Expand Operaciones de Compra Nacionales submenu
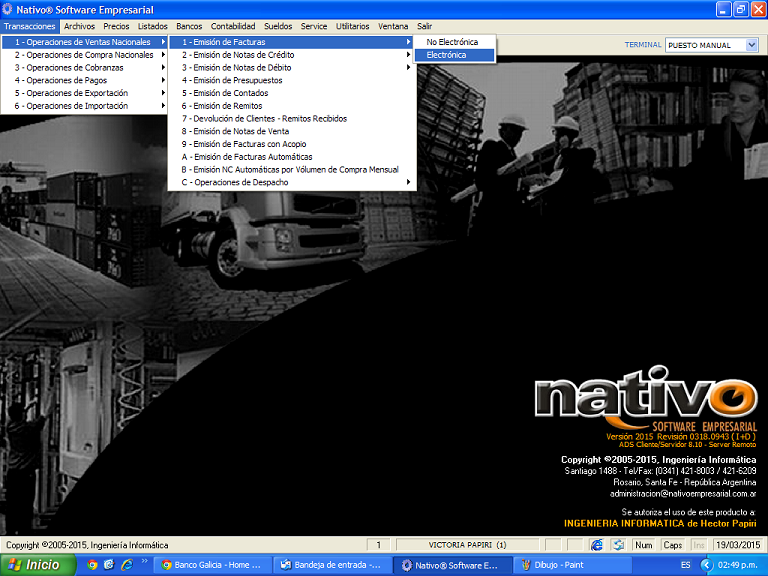The width and height of the screenshot is (768, 576). [x=84, y=55]
